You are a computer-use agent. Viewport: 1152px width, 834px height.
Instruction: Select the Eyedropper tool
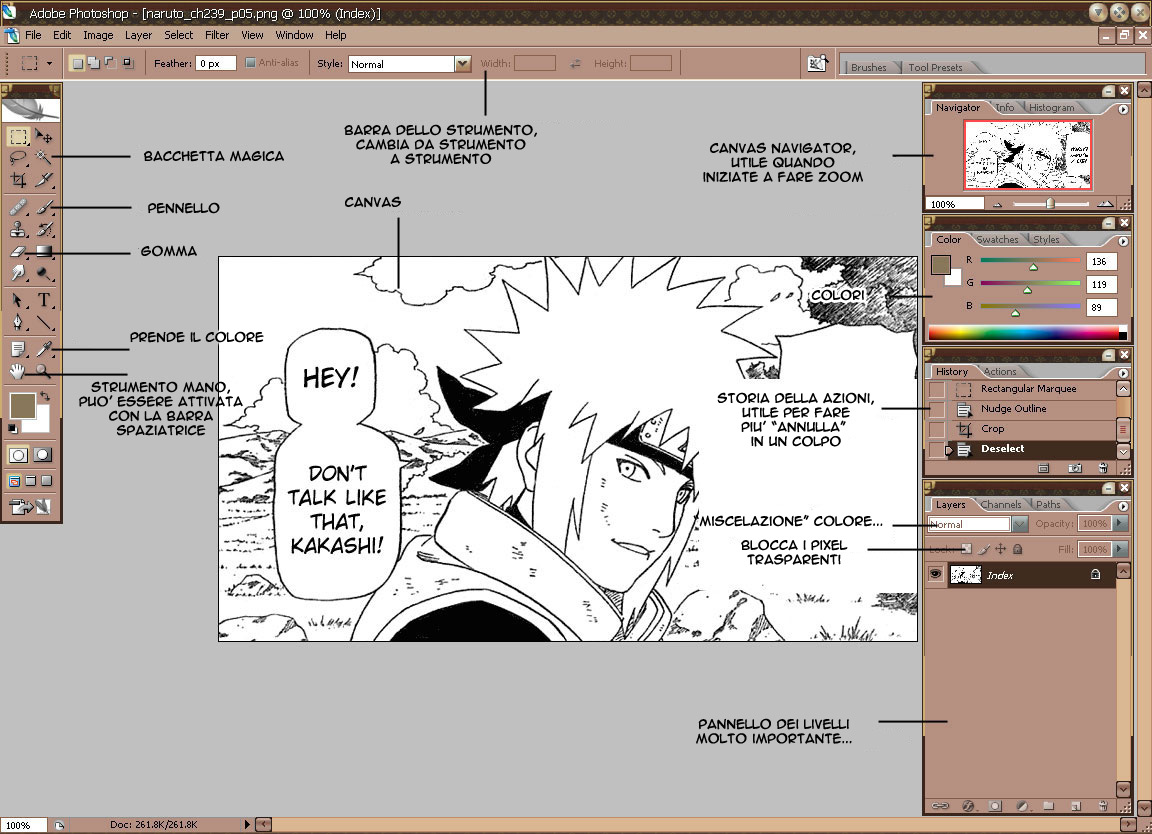pos(44,349)
